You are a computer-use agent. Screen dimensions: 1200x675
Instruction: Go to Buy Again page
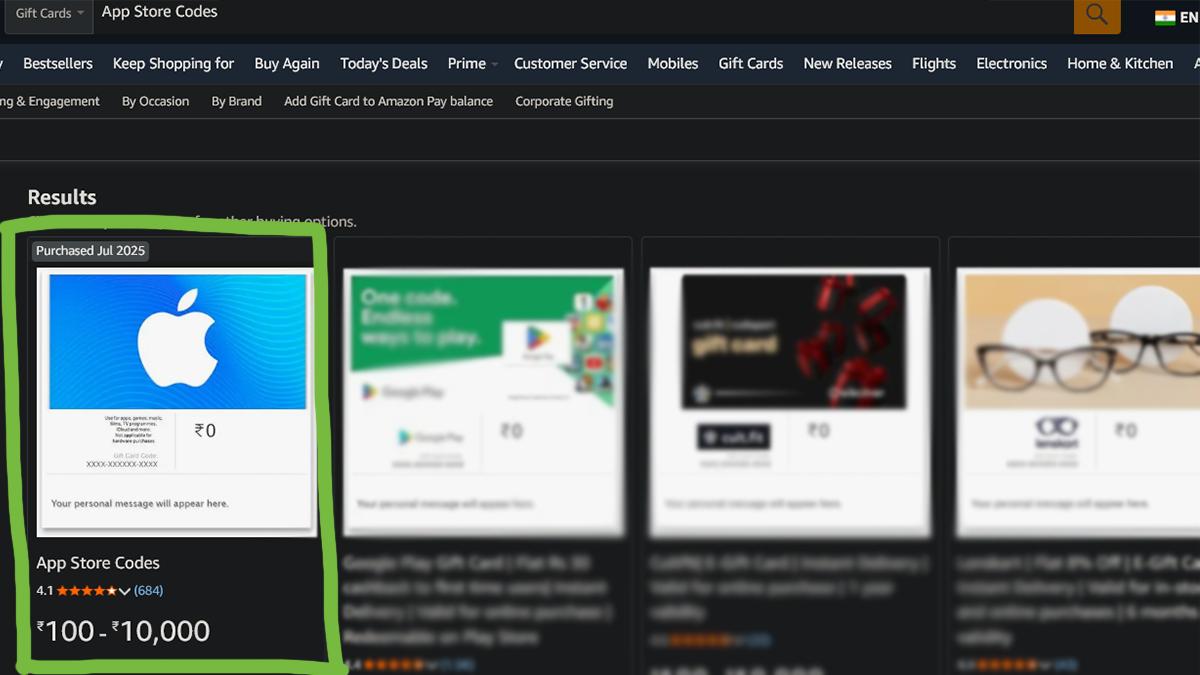click(x=287, y=63)
